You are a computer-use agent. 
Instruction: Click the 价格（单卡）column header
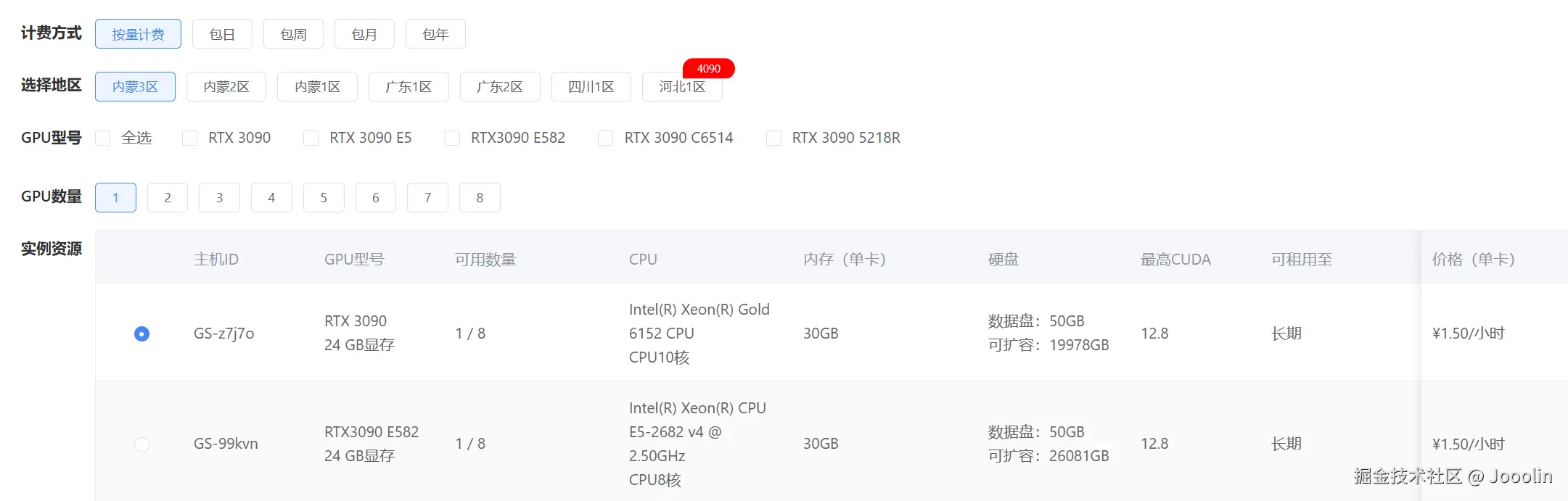1473,259
